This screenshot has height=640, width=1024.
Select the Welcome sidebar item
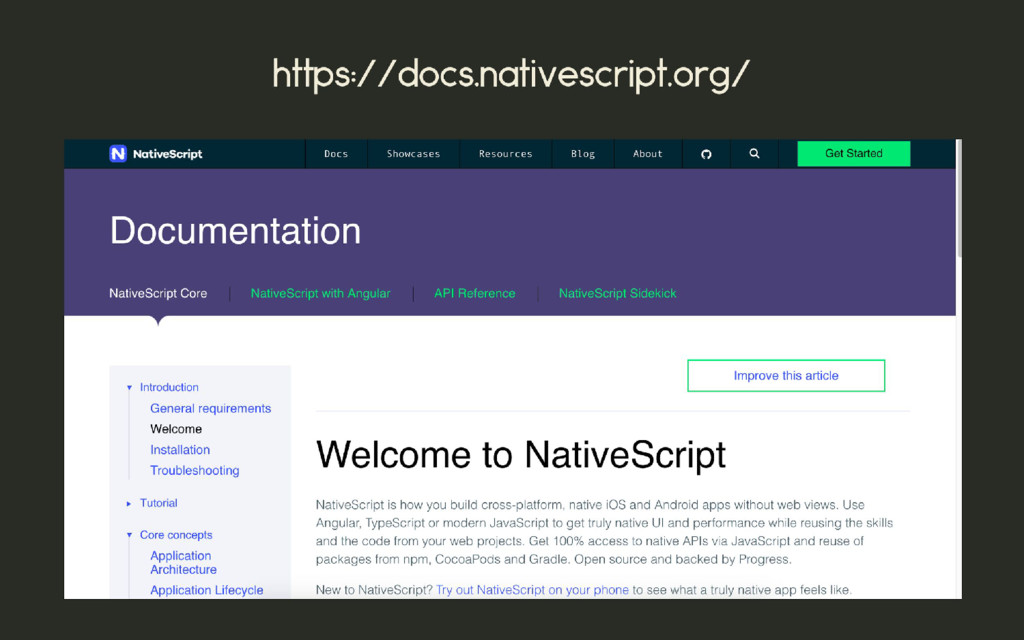click(176, 429)
